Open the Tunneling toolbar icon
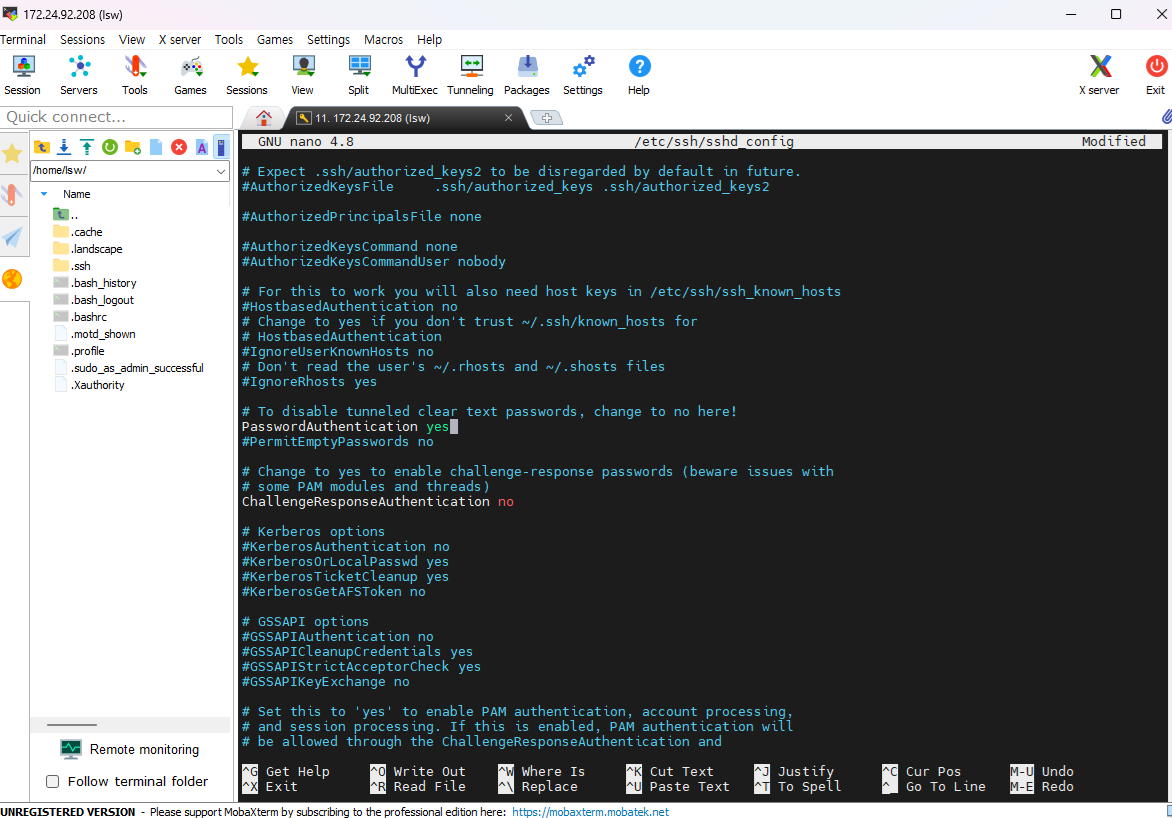 pyautogui.click(x=471, y=75)
